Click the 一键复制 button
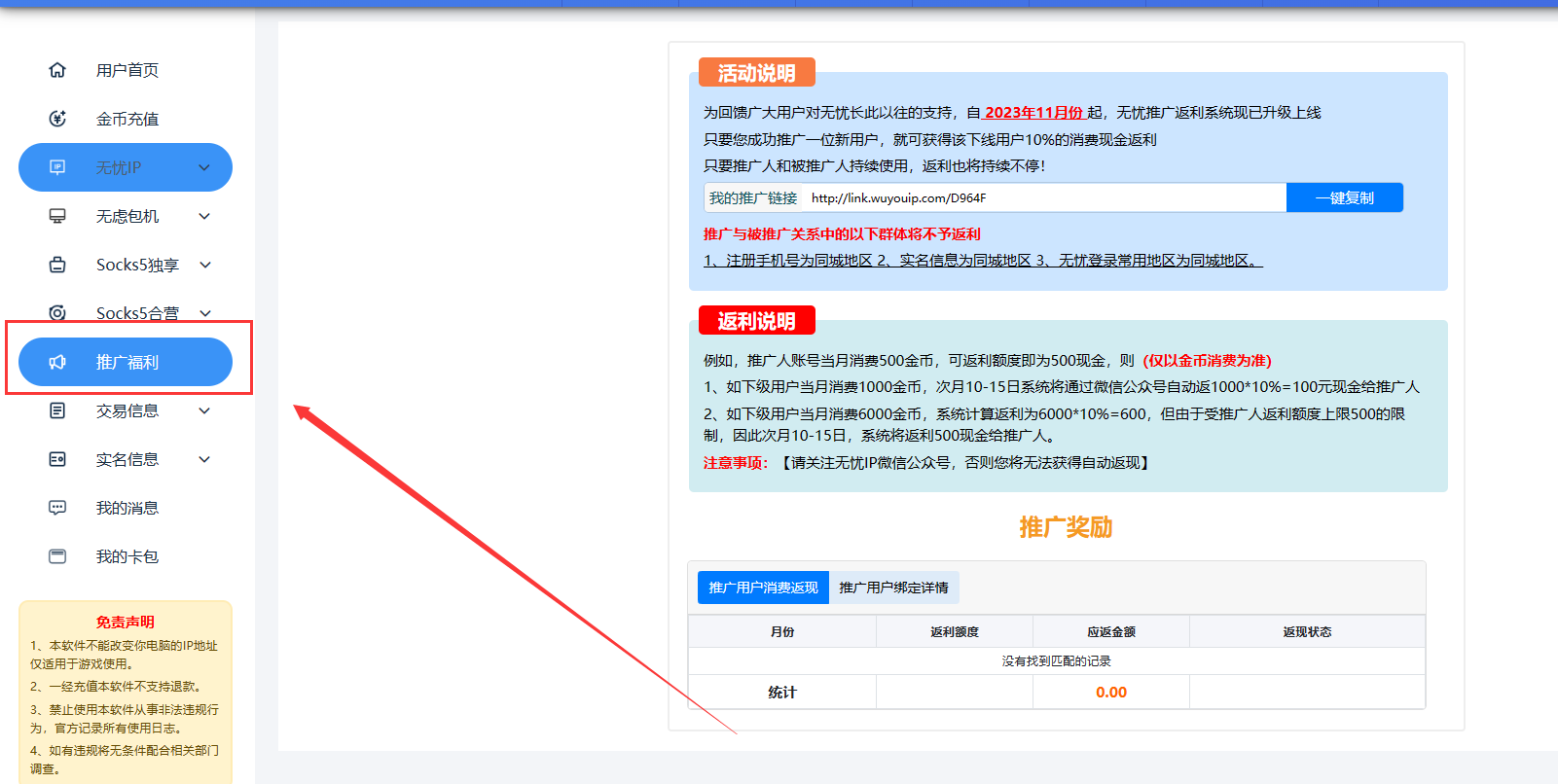Image resolution: width=1558 pixels, height=784 pixels. (1345, 197)
